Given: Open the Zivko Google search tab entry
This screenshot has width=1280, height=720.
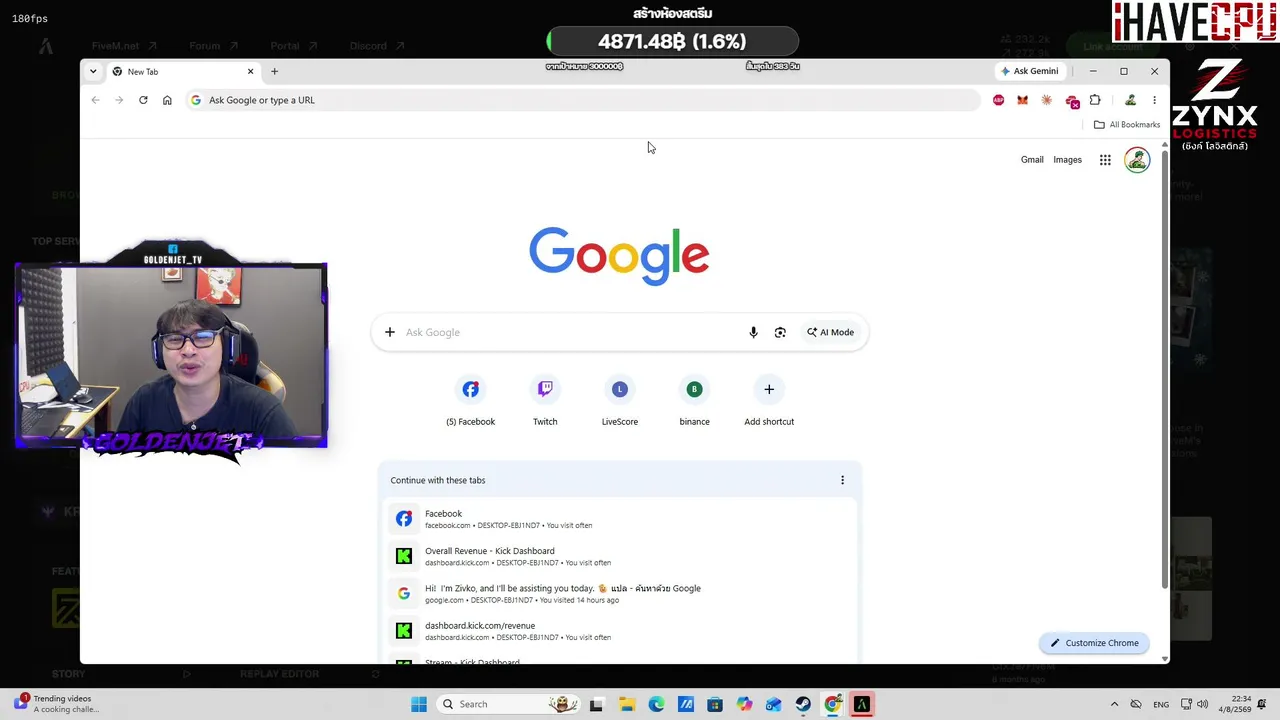Looking at the screenshot, I should point(620,593).
